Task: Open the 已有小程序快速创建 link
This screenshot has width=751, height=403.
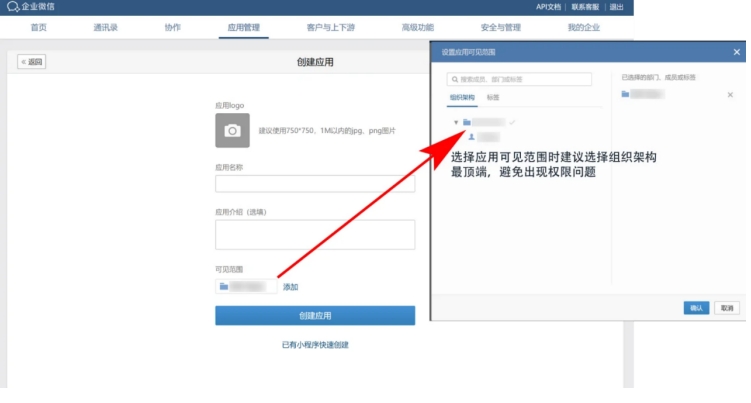Action: (x=314, y=345)
